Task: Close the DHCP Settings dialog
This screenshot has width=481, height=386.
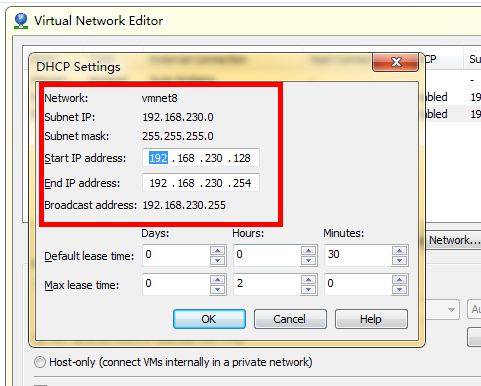Action: pyautogui.click(x=395, y=62)
